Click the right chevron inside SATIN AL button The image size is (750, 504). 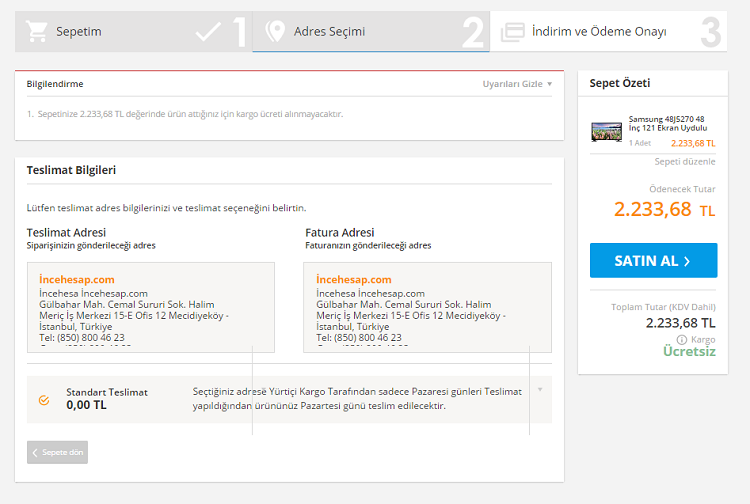(x=686, y=261)
